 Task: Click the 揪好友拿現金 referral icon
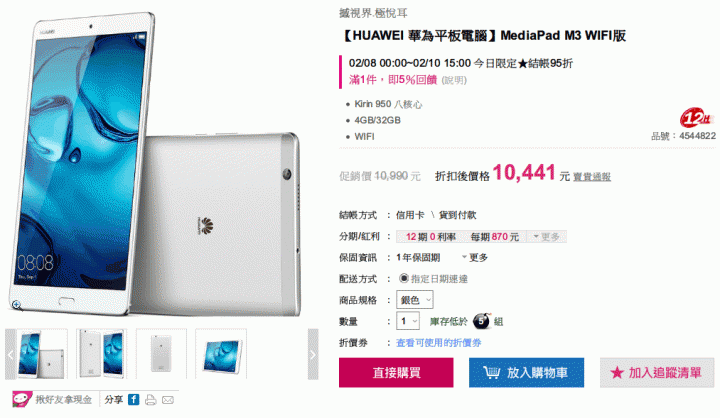pyautogui.click(x=22, y=400)
